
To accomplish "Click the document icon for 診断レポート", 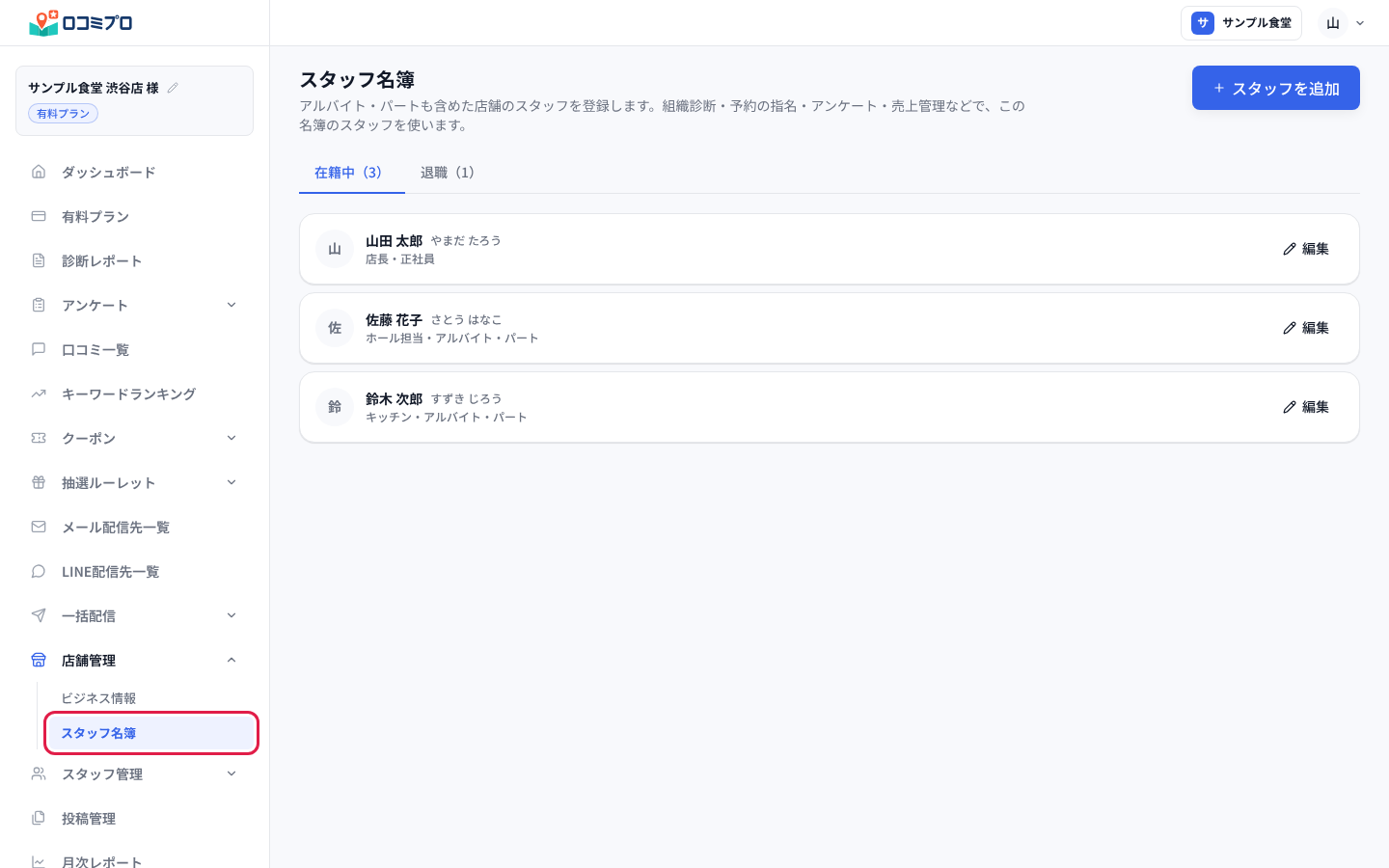I will click(x=39, y=260).
